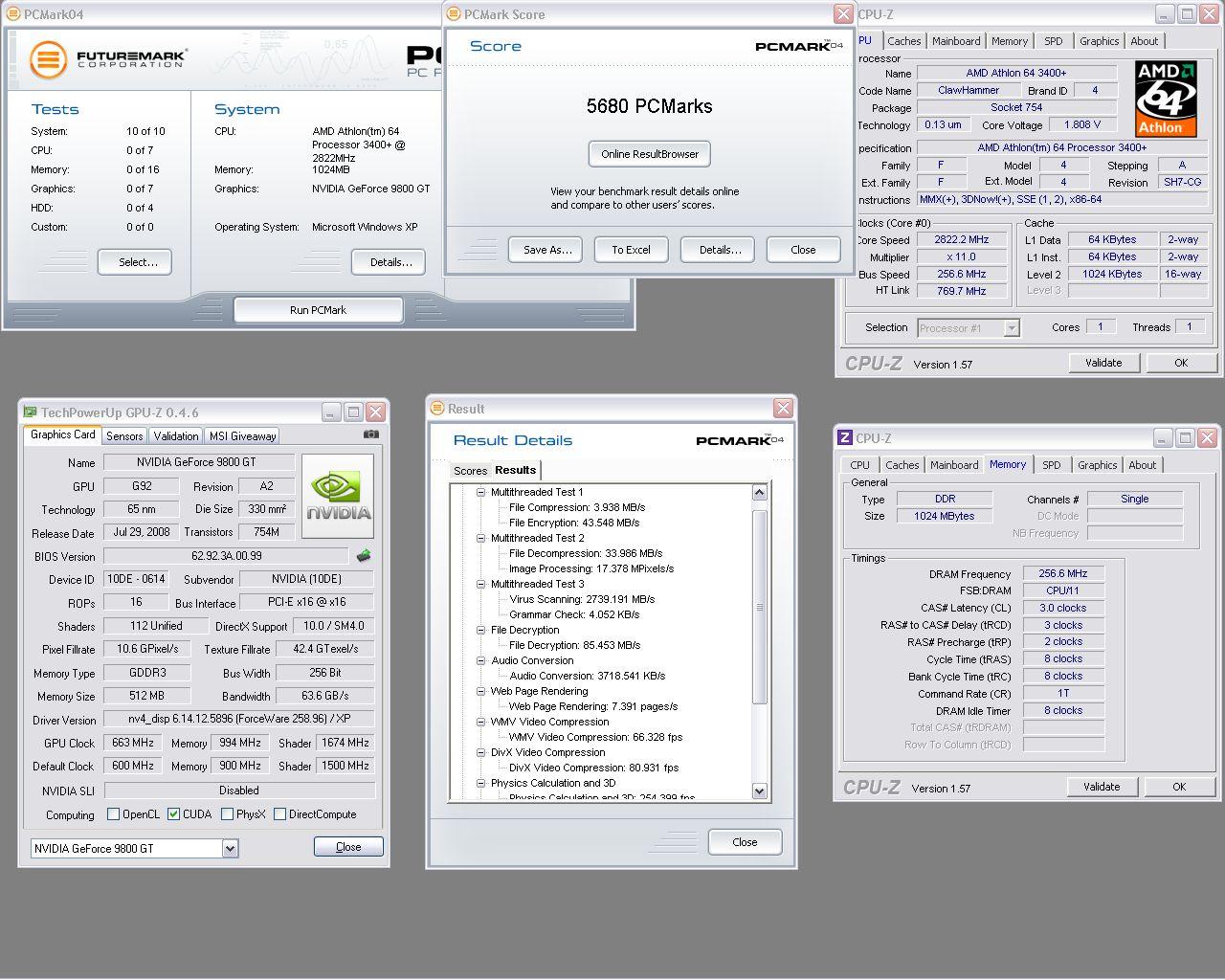Viewport: 1225px width, 980px height.
Task: Toggle the DirectCompute checkbox
Action: point(279,814)
